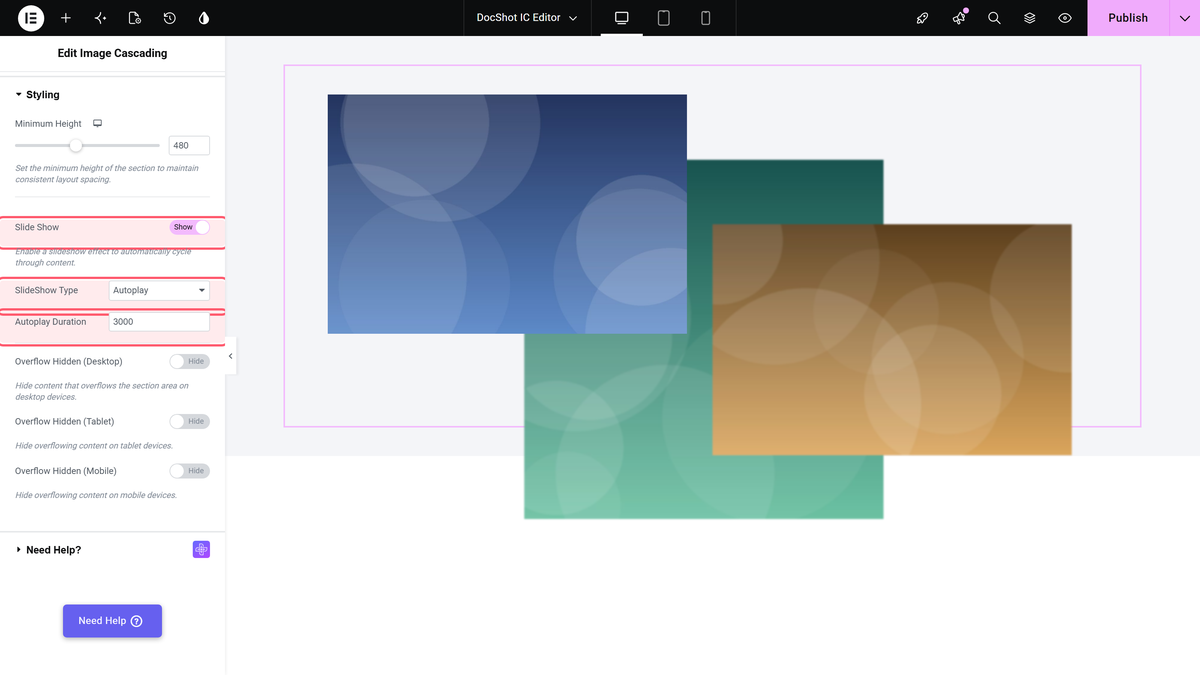This screenshot has width=1200, height=675.
Task: Open the revision history clock icon
Action: [170, 18]
